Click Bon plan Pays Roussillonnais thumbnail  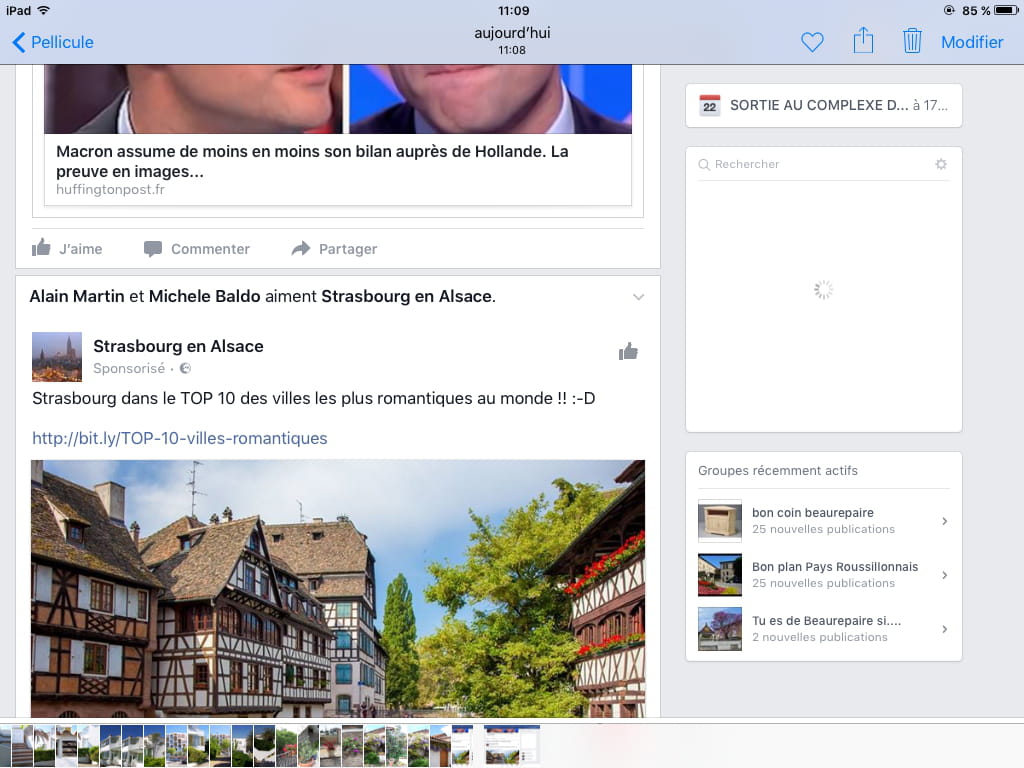(720, 575)
